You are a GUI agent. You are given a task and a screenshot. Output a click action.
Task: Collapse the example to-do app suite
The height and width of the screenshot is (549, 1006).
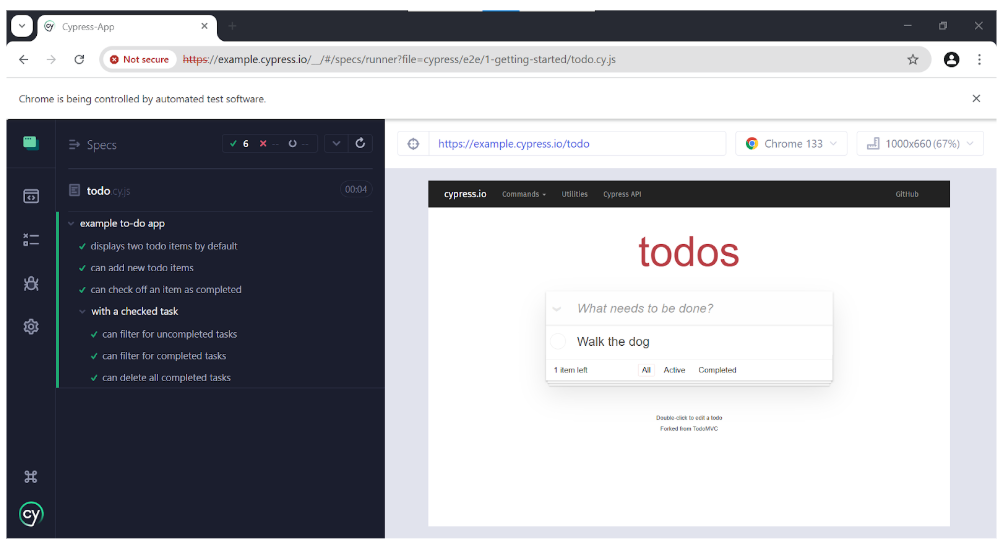[x=71, y=223]
